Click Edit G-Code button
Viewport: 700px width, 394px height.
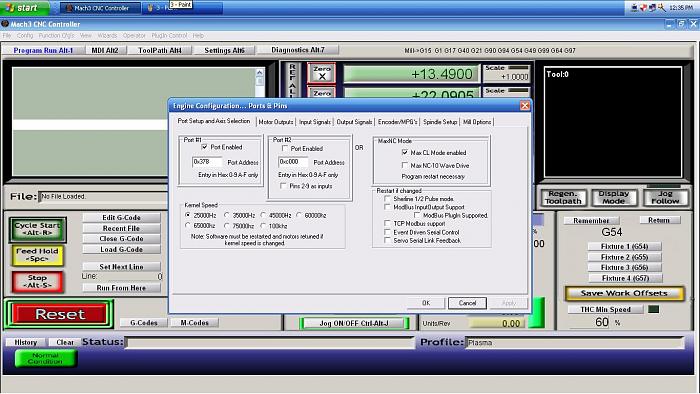click(121, 217)
